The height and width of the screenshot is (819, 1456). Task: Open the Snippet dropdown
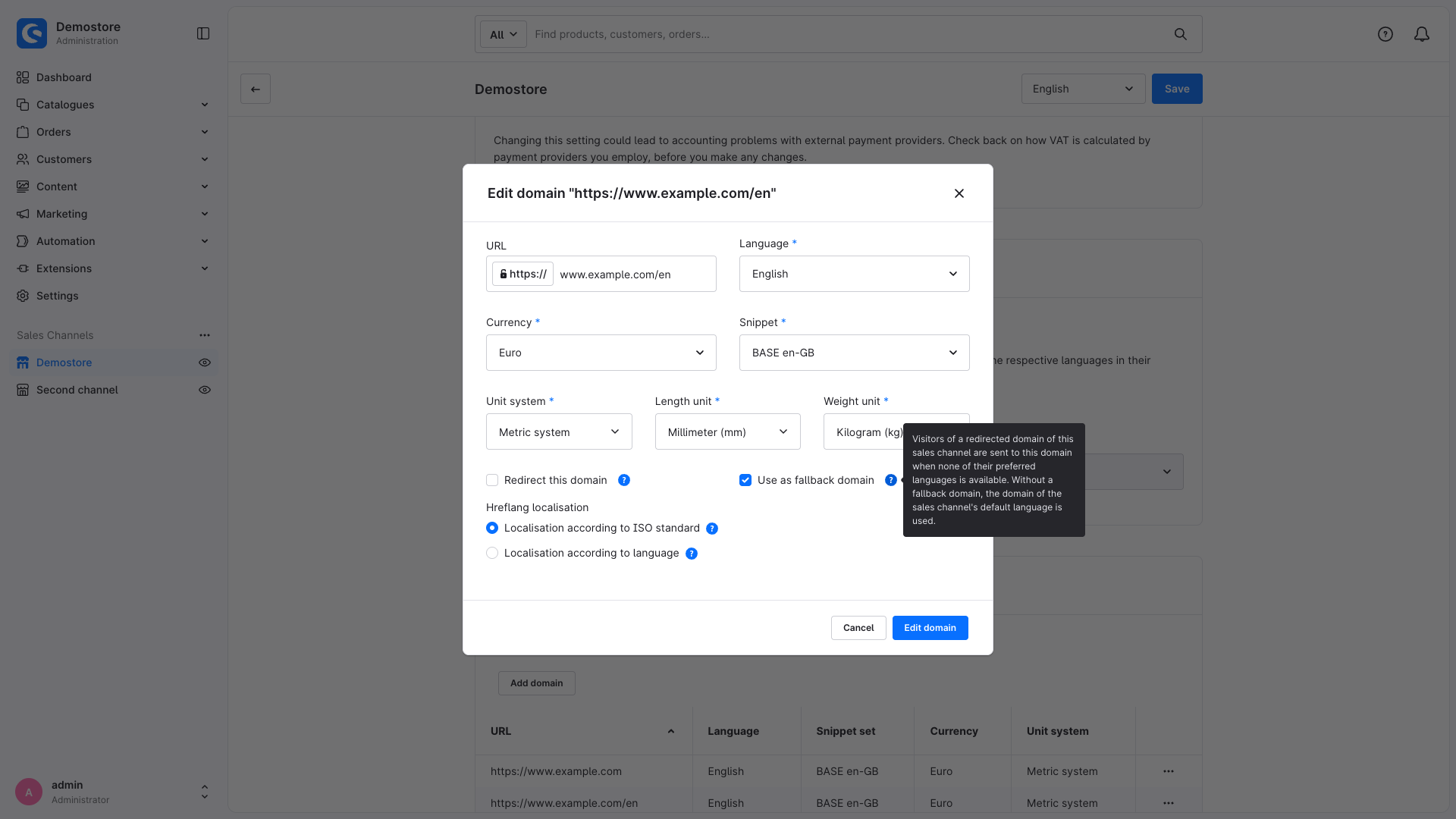pos(855,353)
